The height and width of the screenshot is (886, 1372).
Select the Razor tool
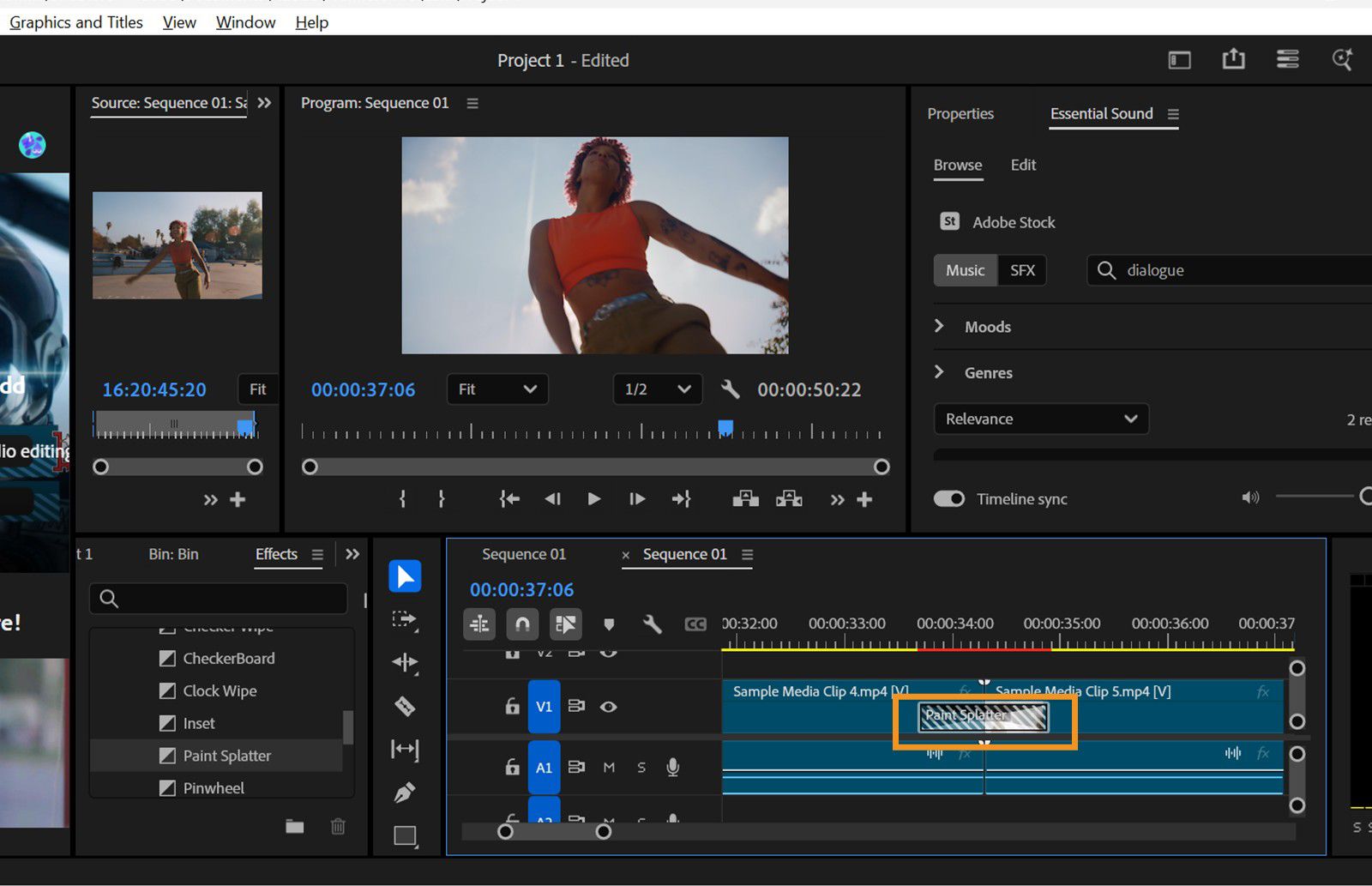coord(404,707)
